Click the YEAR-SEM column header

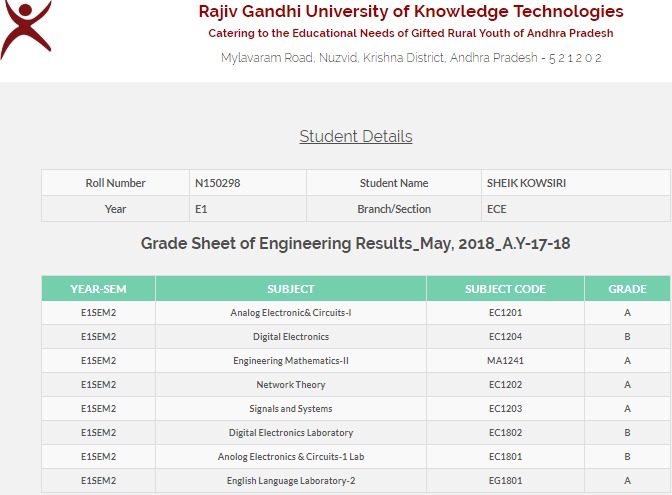point(99,289)
